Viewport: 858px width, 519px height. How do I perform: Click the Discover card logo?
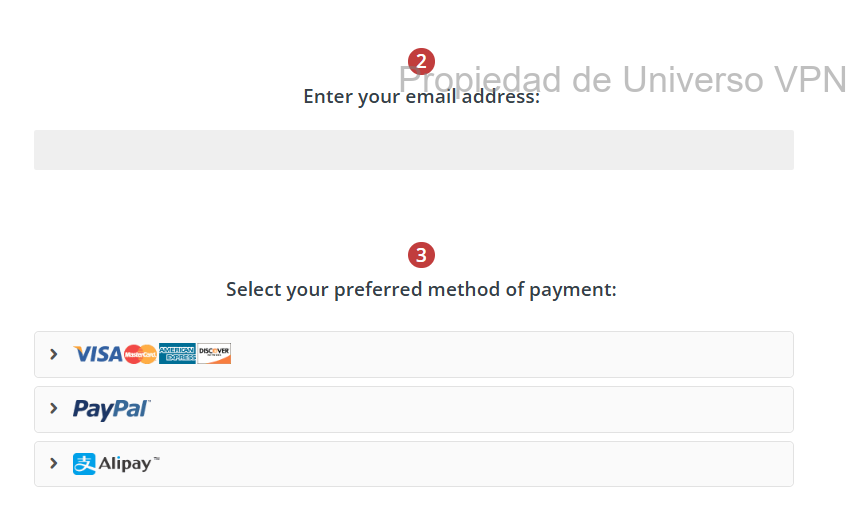(x=214, y=354)
